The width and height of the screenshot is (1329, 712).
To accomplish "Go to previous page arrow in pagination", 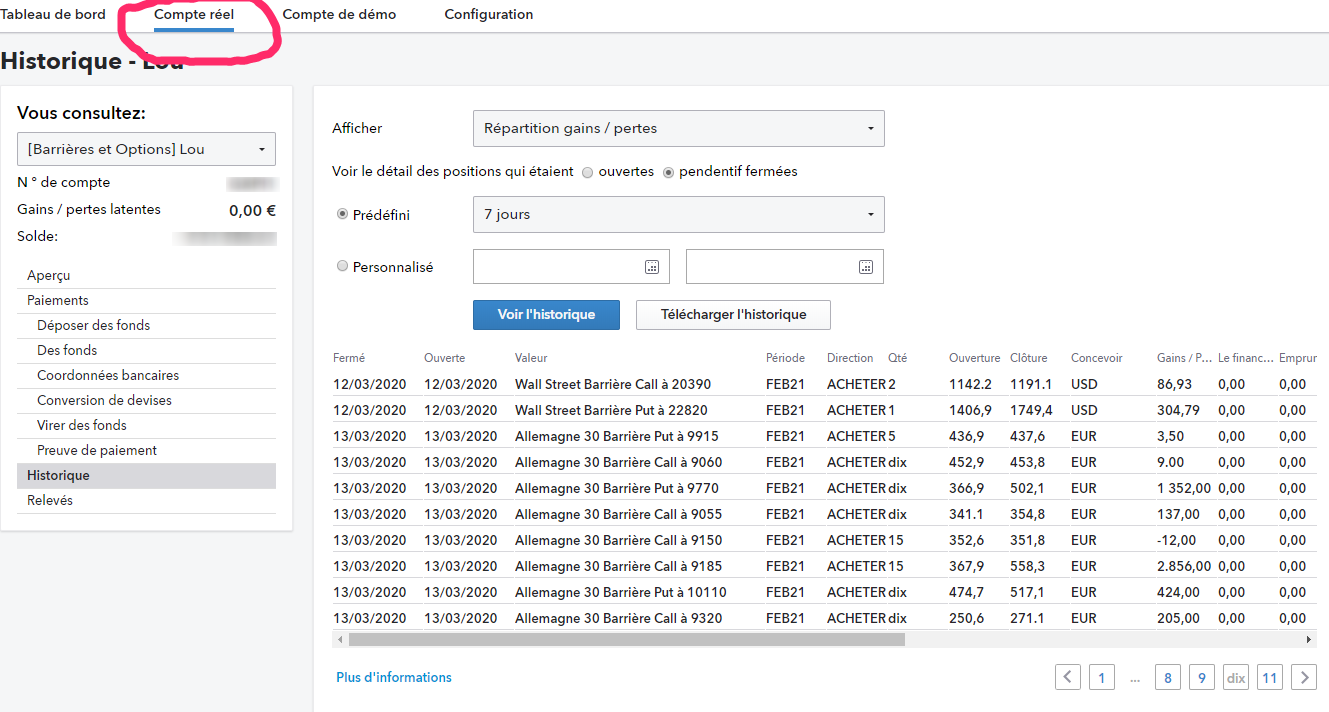I will click(1068, 677).
